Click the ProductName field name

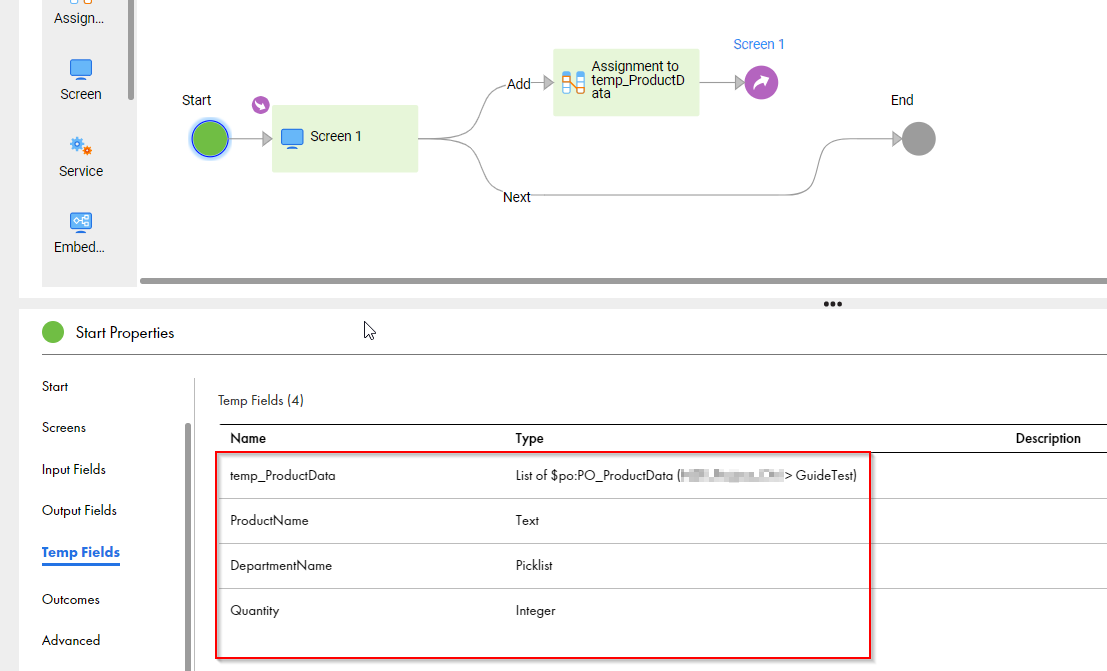coord(269,521)
